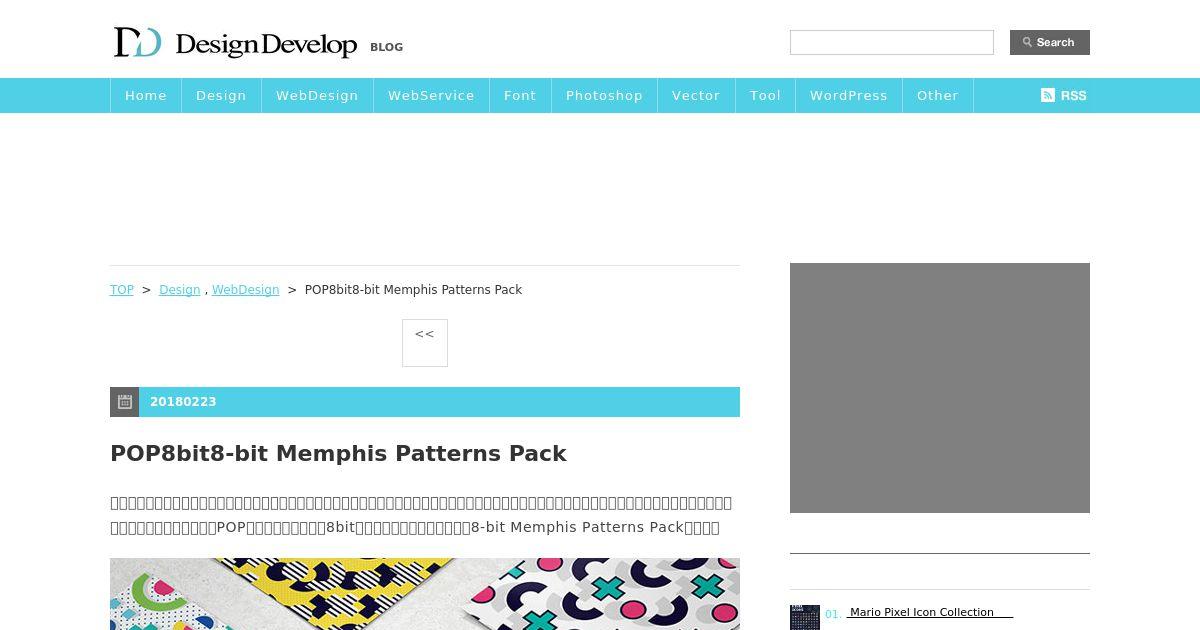Image resolution: width=1200 pixels, height=630 pixels.
Task: Go to the WebDesign menu item
Action: pyautogui.click(x=317, y=95)
